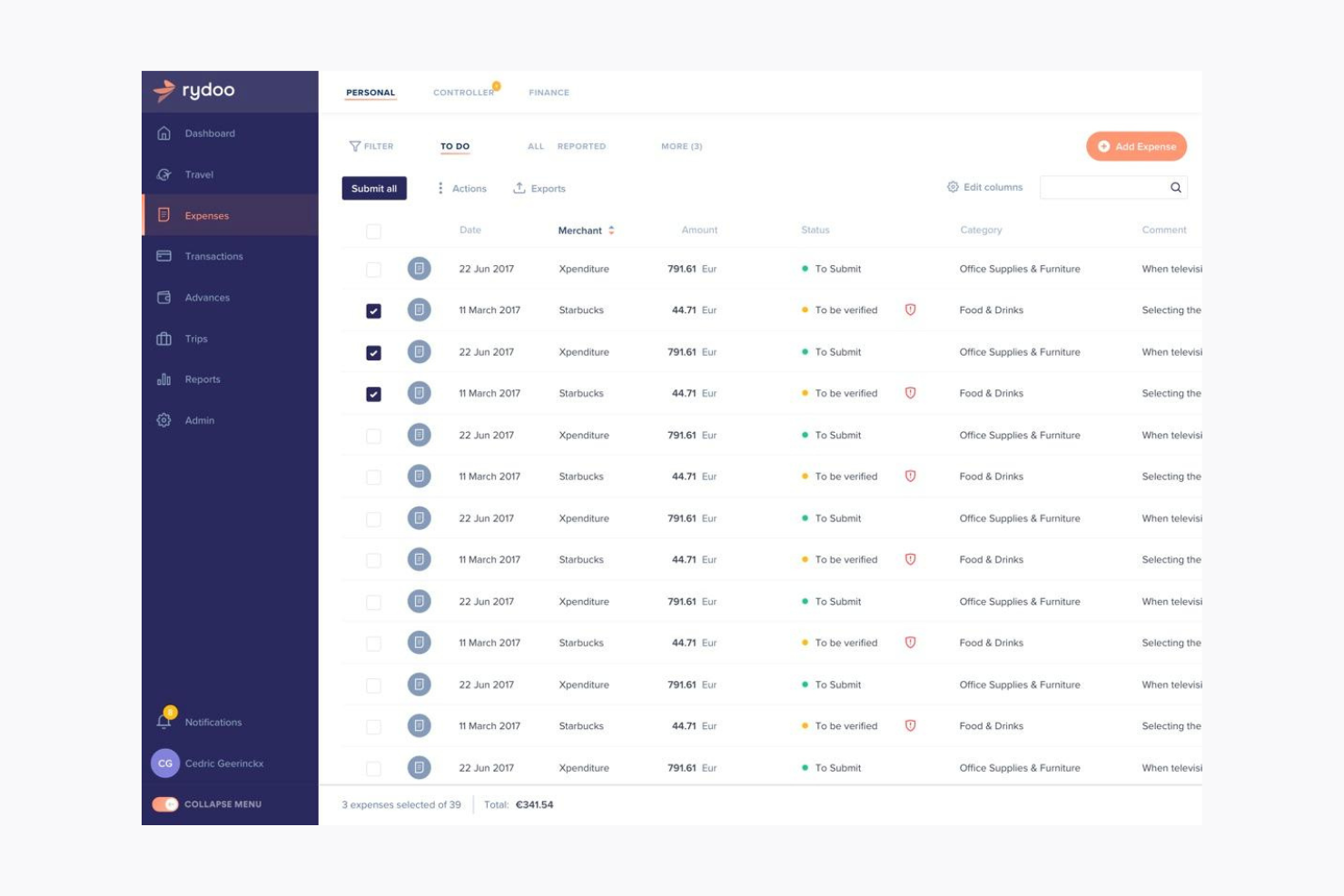Open Notifications bell icon
This screenshot has width=1344, height=896.
(164, 722)
